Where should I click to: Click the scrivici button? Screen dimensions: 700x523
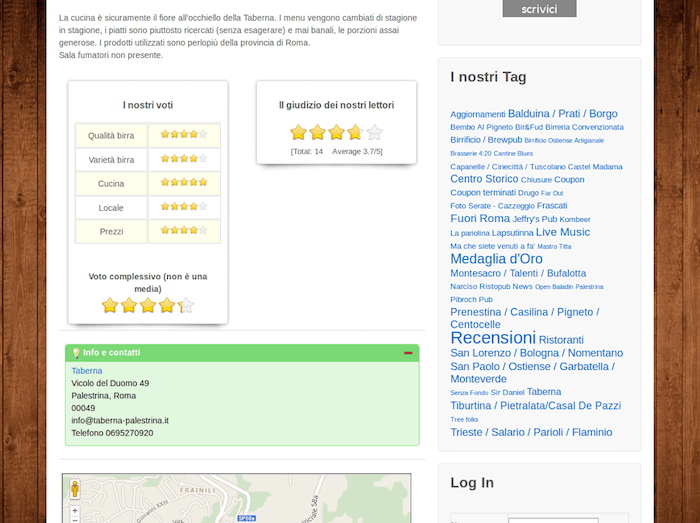[x=539, y=8]
